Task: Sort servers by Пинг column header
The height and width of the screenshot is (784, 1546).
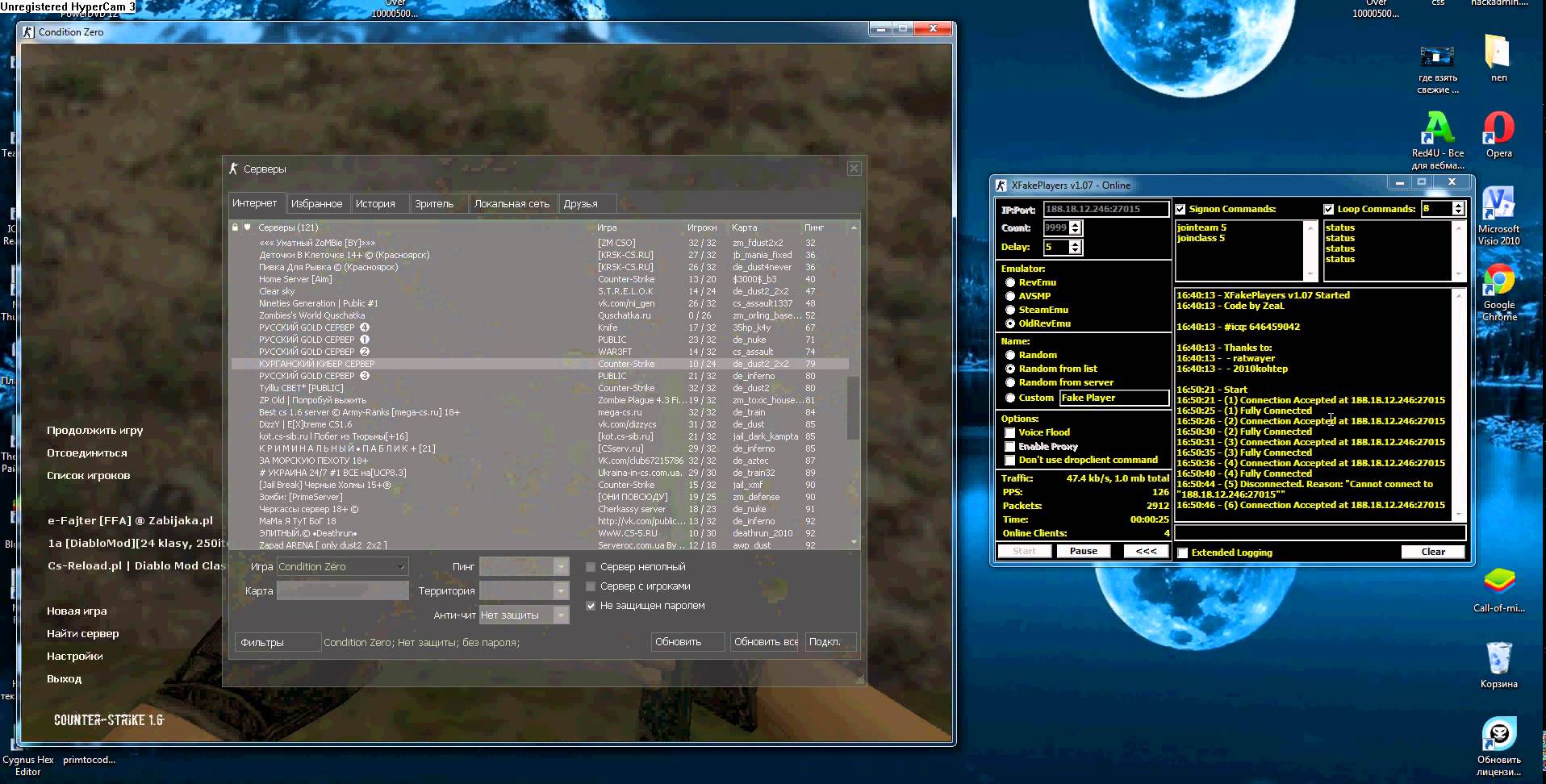Action: 813,227
